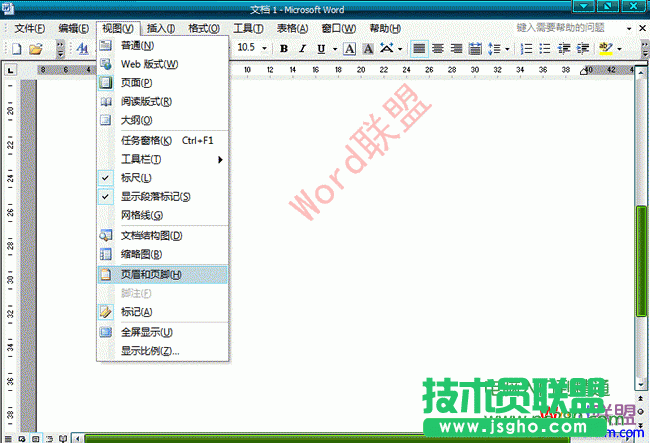Toggle 缩略图(B) thumbnails pane

coord(162,254)
